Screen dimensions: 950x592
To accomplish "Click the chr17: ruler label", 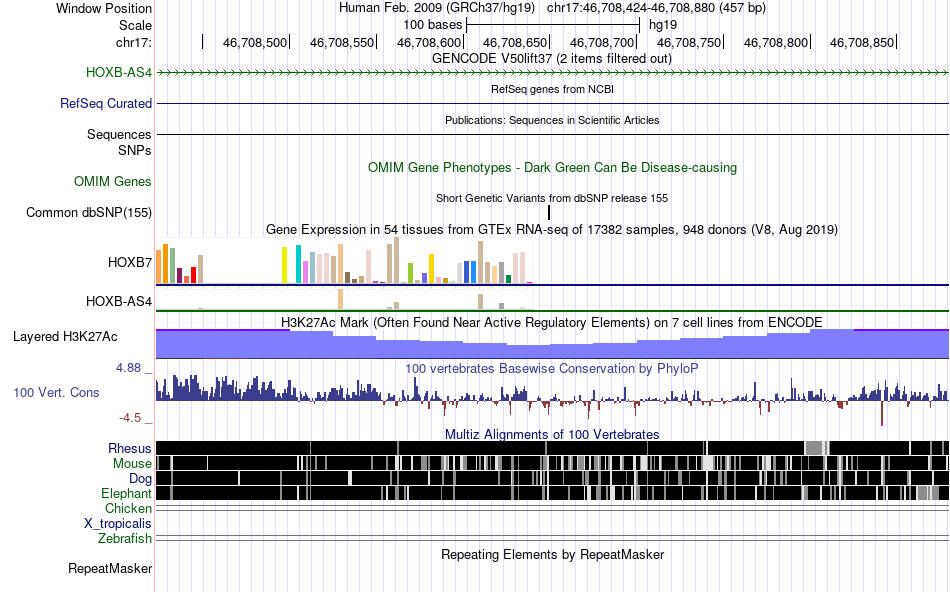I will (x=134, y=42).
